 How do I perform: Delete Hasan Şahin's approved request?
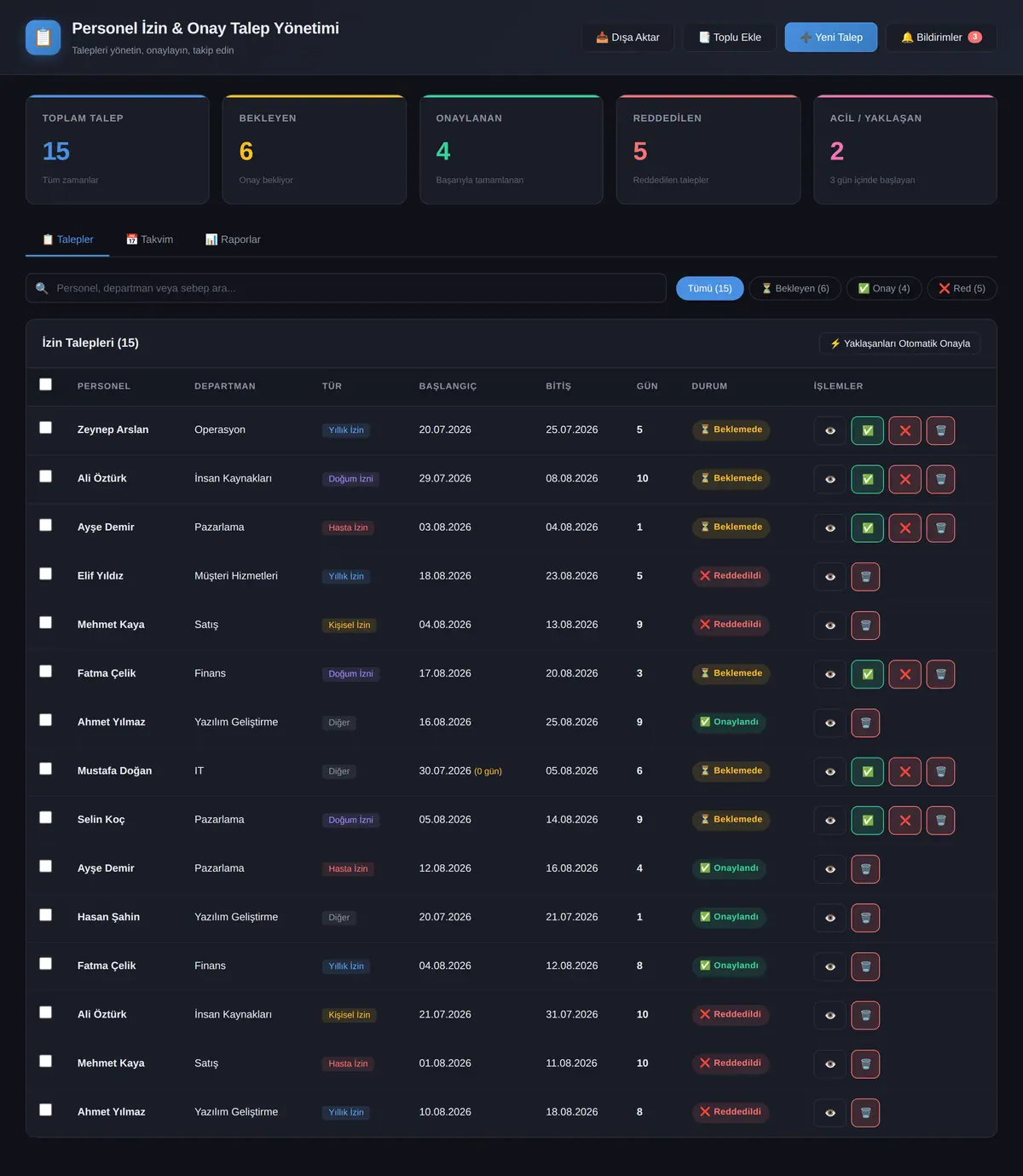pyautogui.click(x=865, y=918)
